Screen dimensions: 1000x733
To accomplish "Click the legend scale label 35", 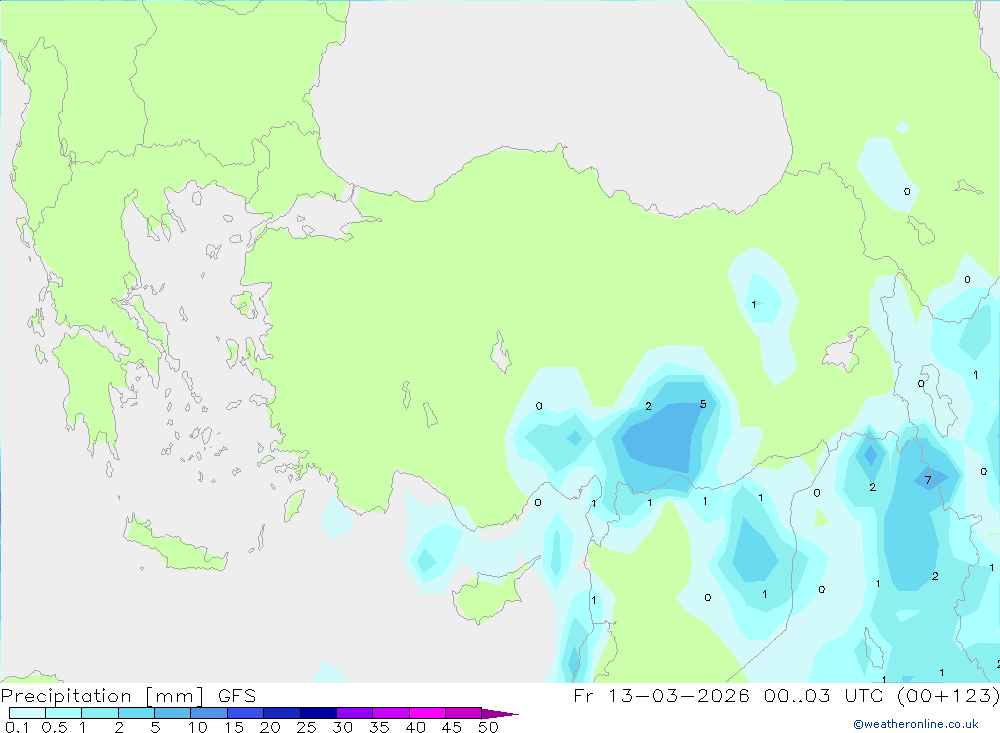I will click(x=379, y=727).
